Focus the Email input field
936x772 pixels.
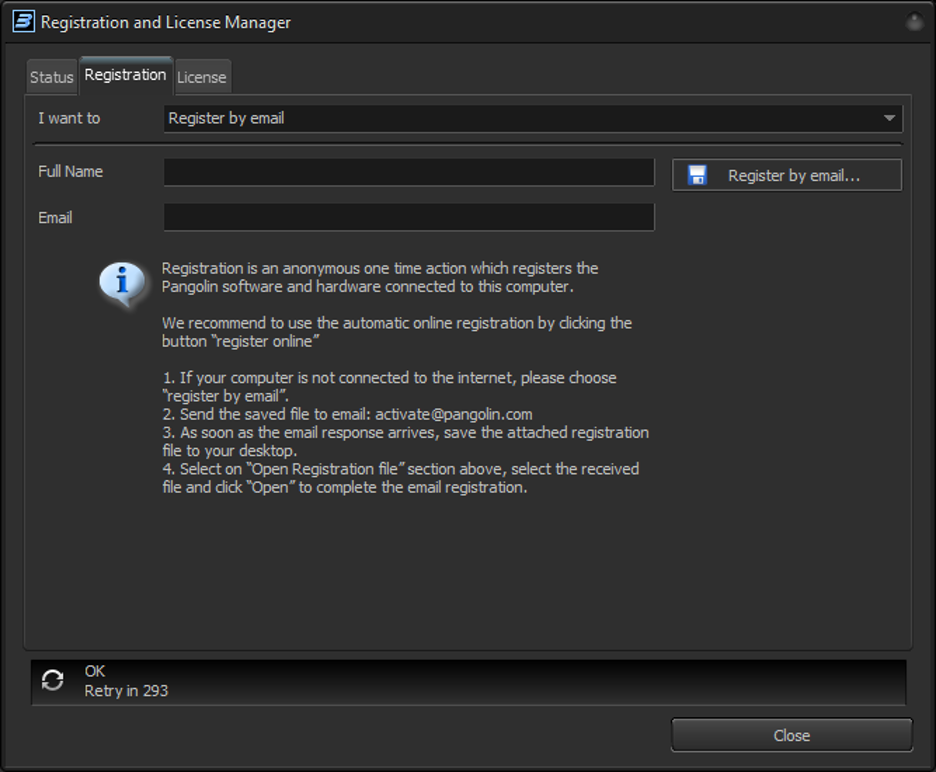click(409, 217)
